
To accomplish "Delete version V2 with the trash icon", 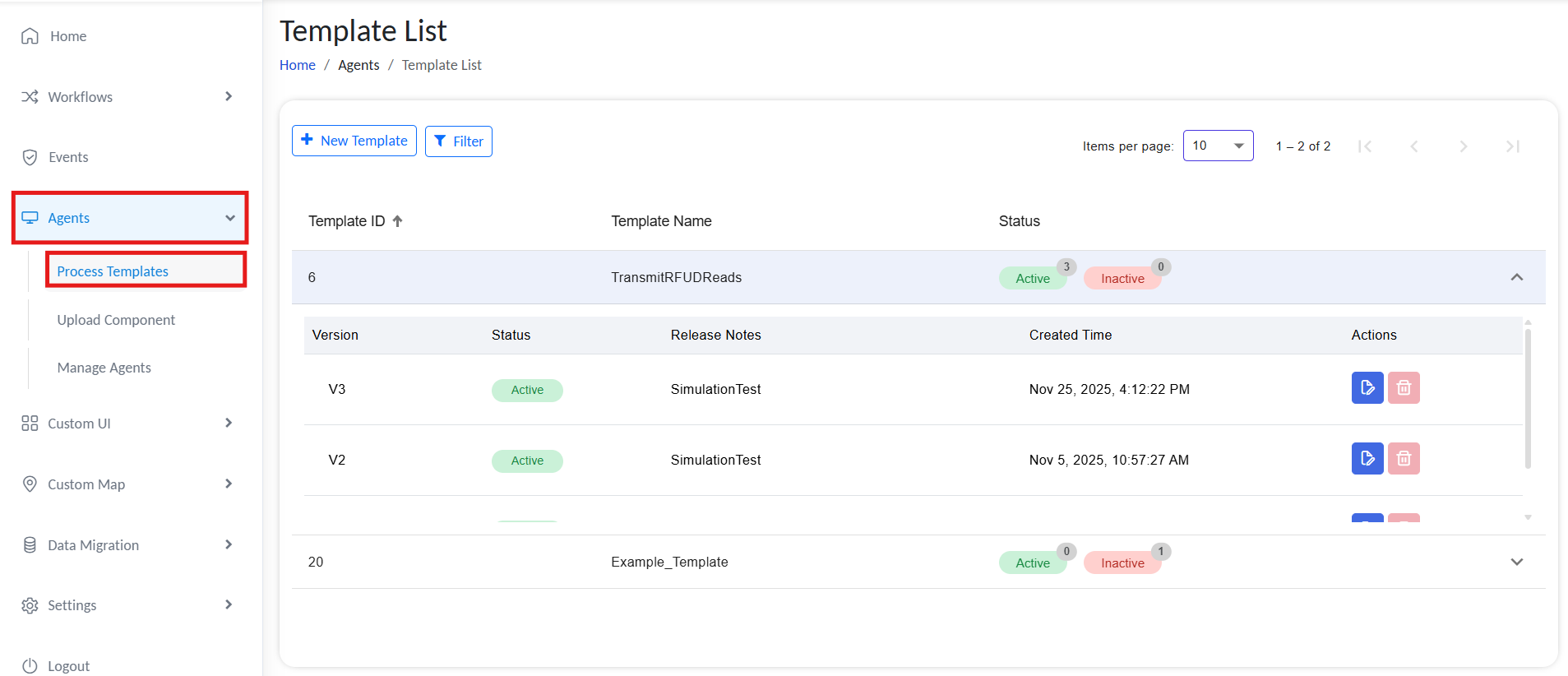I will tap(1403, 459).
